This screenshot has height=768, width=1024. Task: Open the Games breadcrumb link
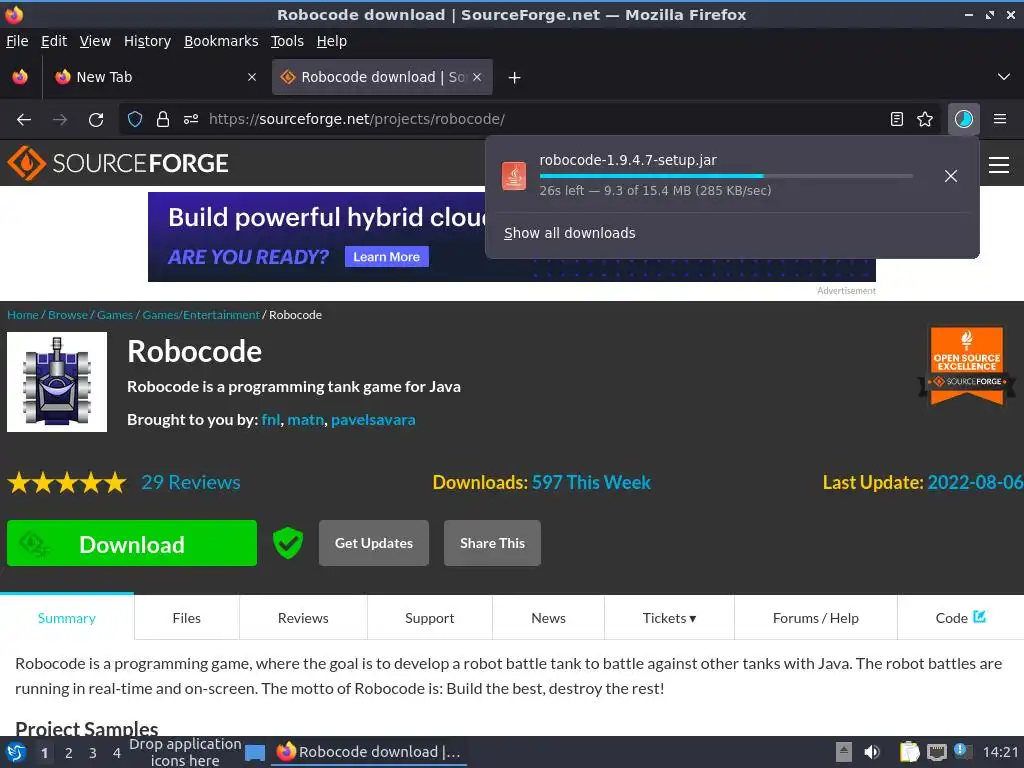click(x=115, y=315)
